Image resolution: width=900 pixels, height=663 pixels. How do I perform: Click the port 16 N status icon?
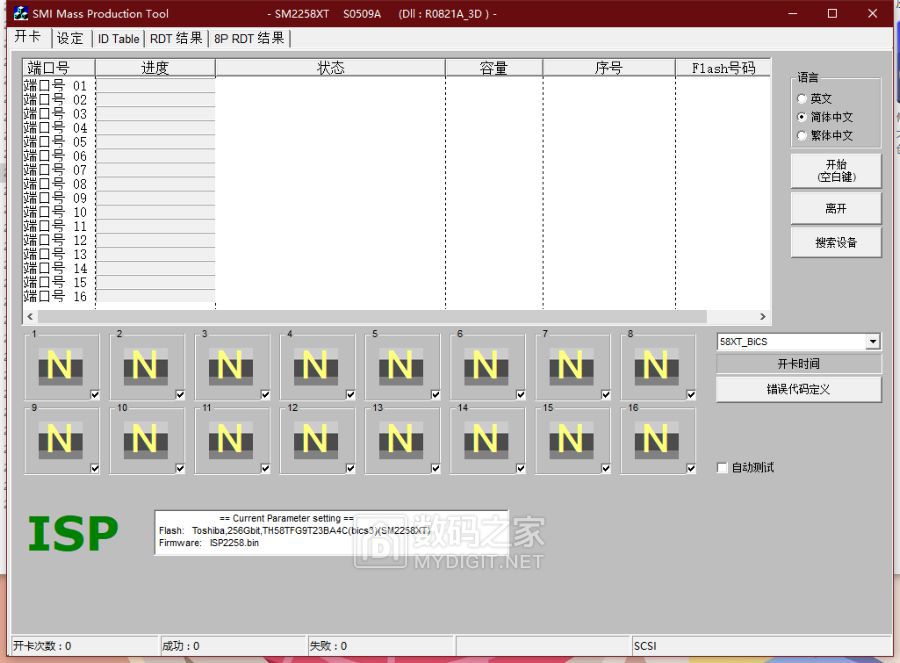coord(656,440)
